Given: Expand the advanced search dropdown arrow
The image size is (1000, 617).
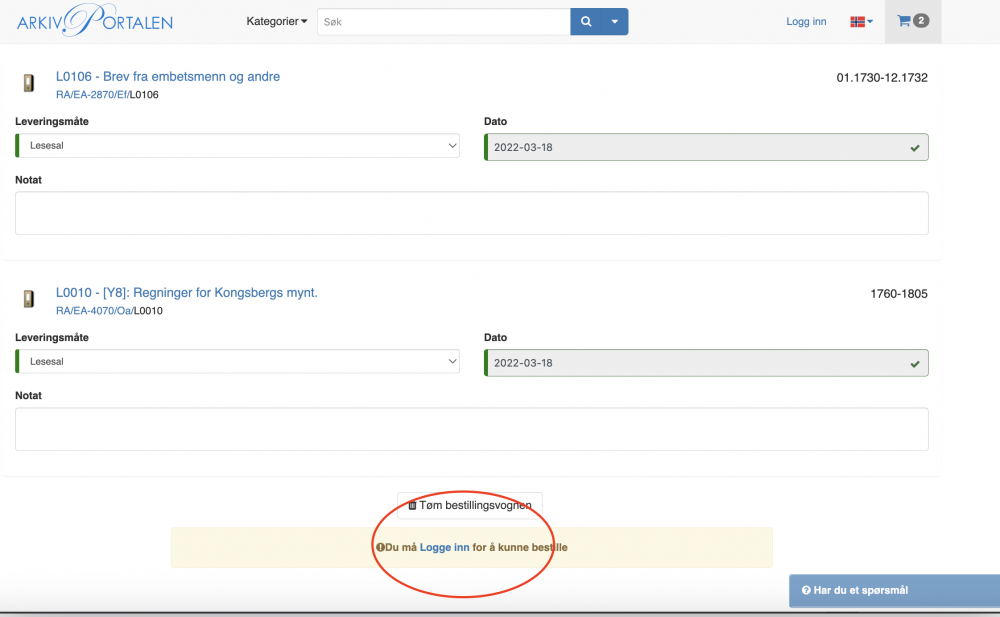Looking at the screenshot, I should (615, 21).
